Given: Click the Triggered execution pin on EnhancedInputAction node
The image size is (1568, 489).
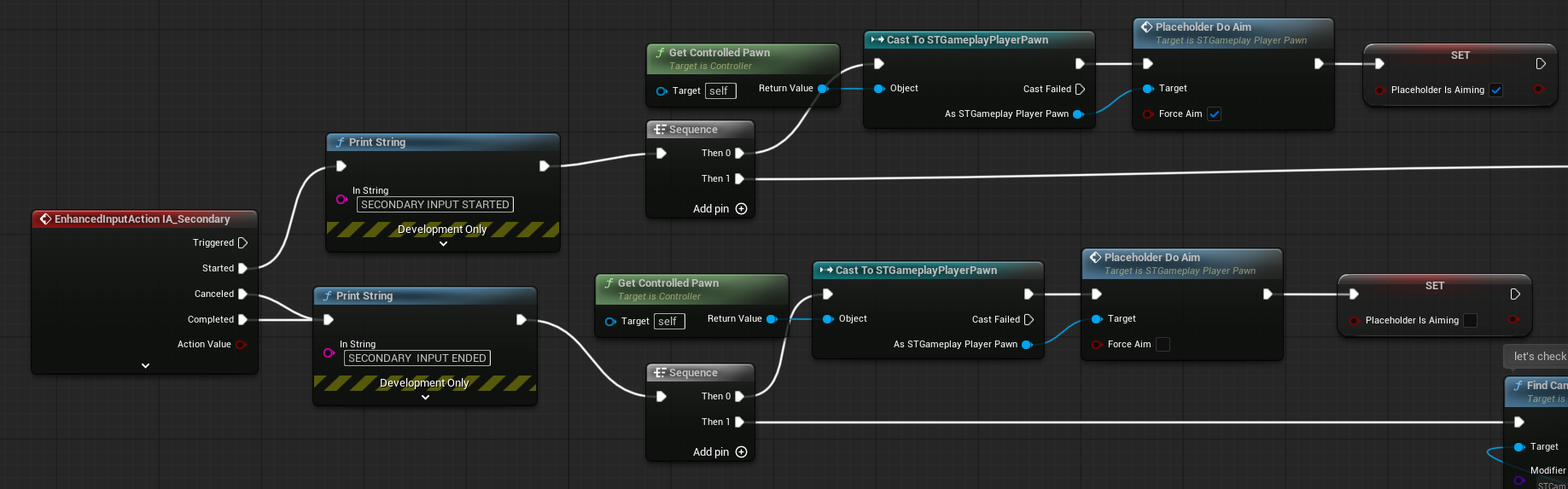Looking at the screenshot, I should 242,243.
